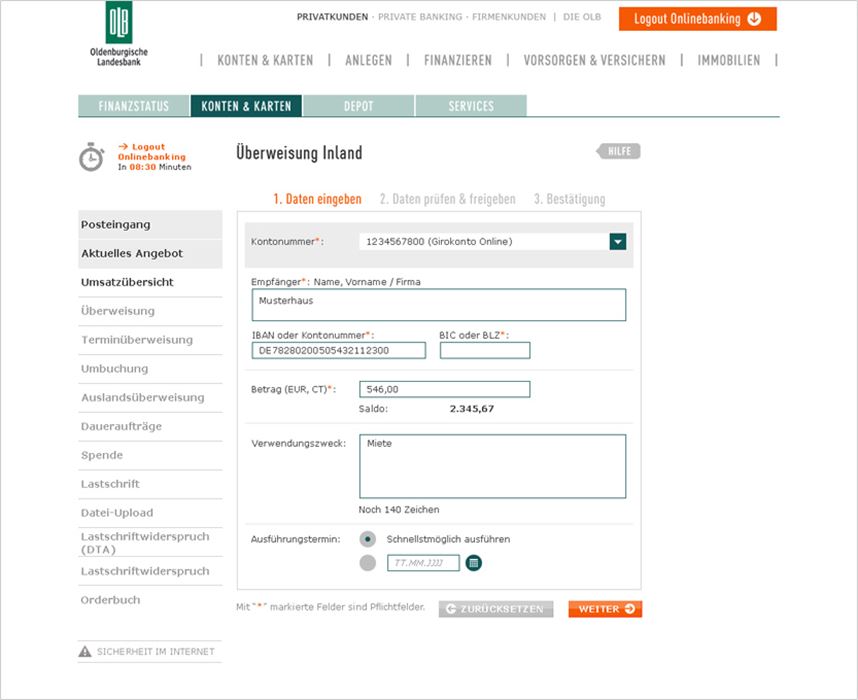Switch to the Konten & Karten tab
Image resolution: width=858 pixels, height=700 pixels.
coord(246,106)
